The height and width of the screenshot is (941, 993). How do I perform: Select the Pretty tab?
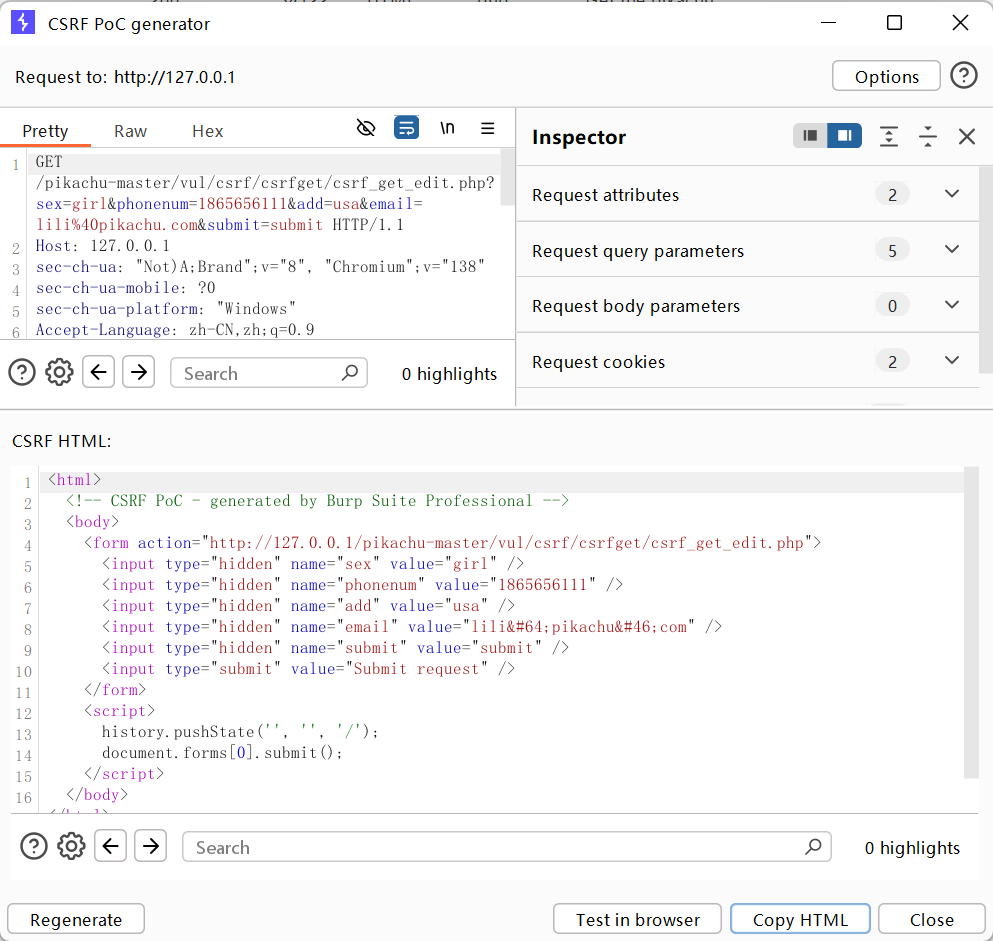click(45, 130)
